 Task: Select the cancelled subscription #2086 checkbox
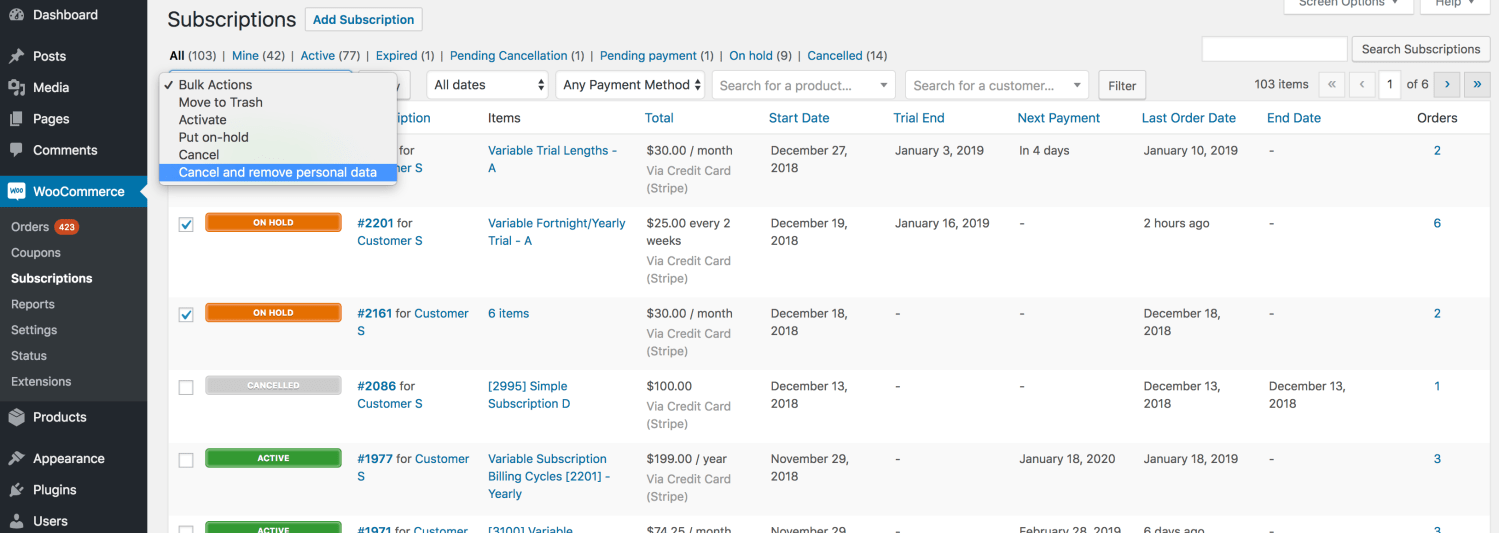186,387
